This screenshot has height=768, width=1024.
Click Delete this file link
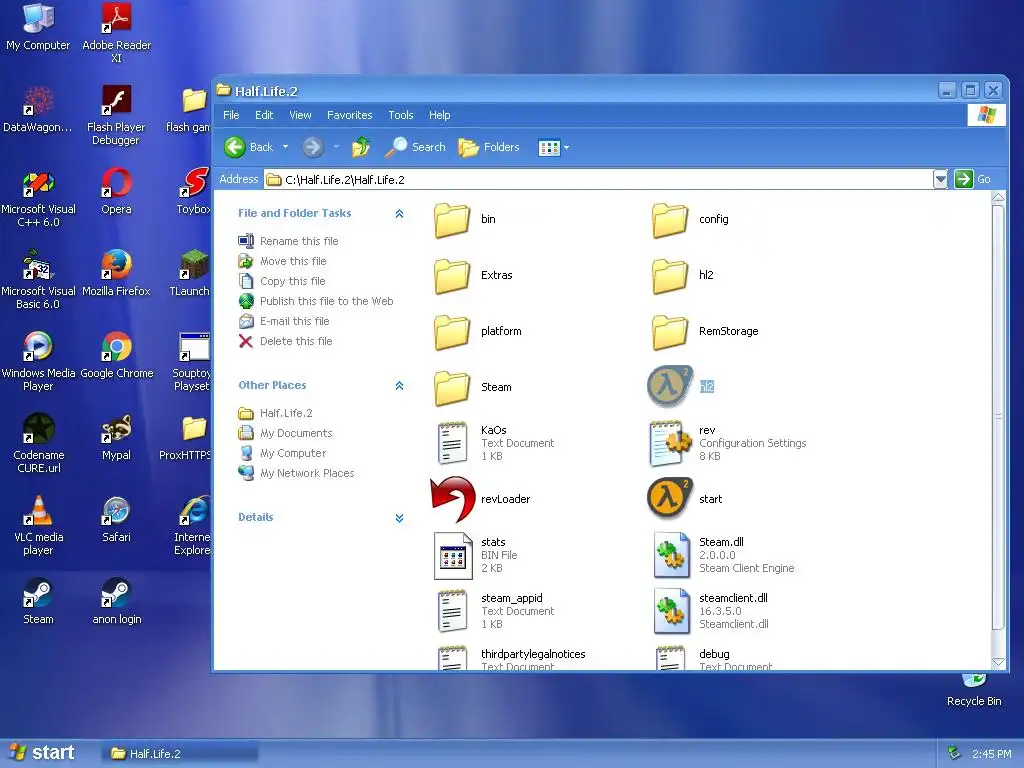tap(296, 341)
